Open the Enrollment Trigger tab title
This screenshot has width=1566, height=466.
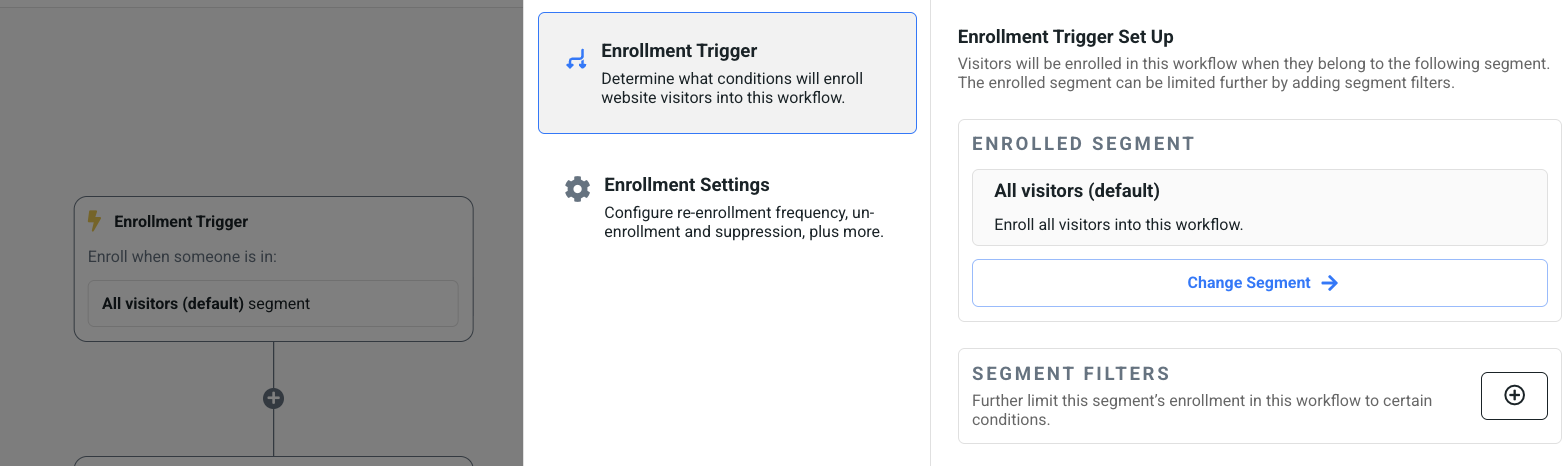click(679, 51)
